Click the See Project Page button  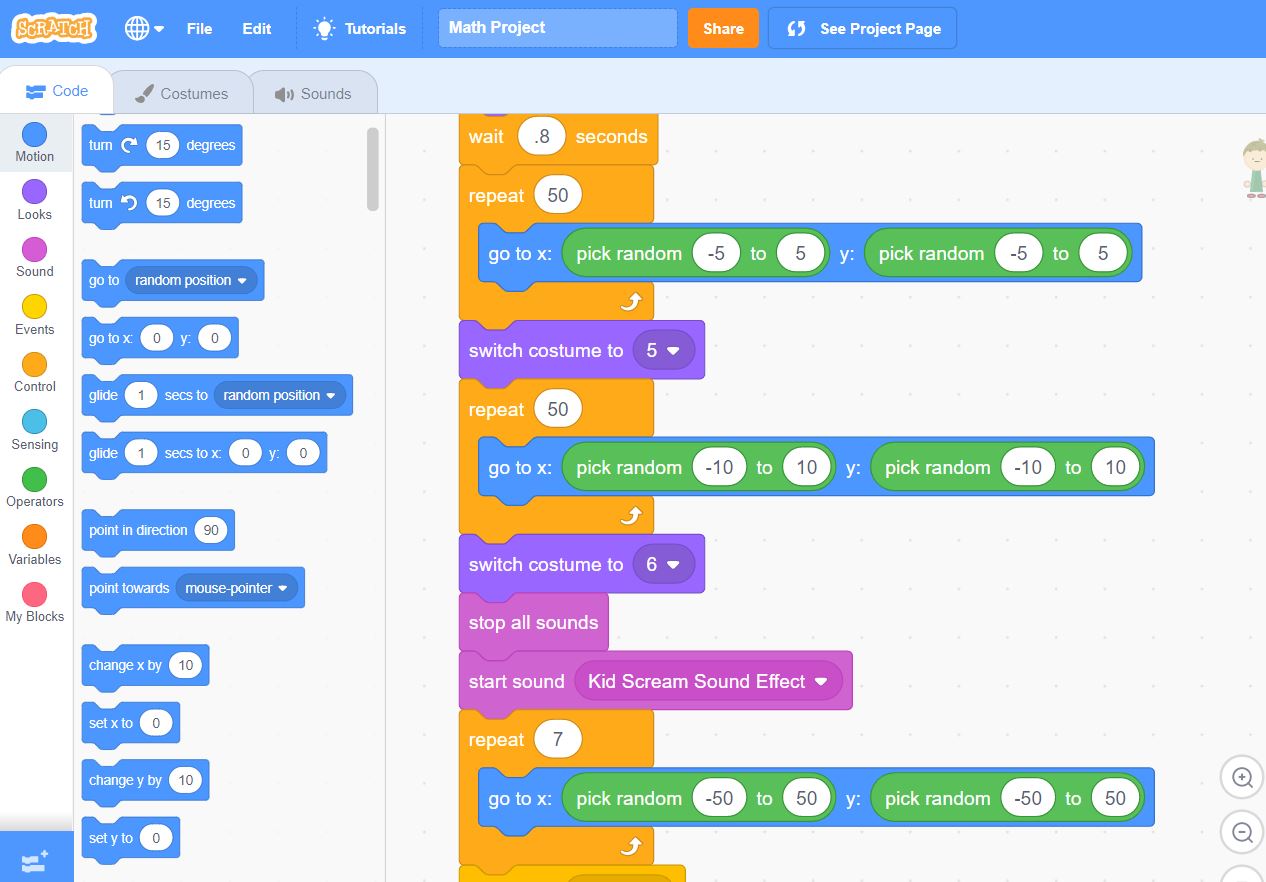(862, 29)
